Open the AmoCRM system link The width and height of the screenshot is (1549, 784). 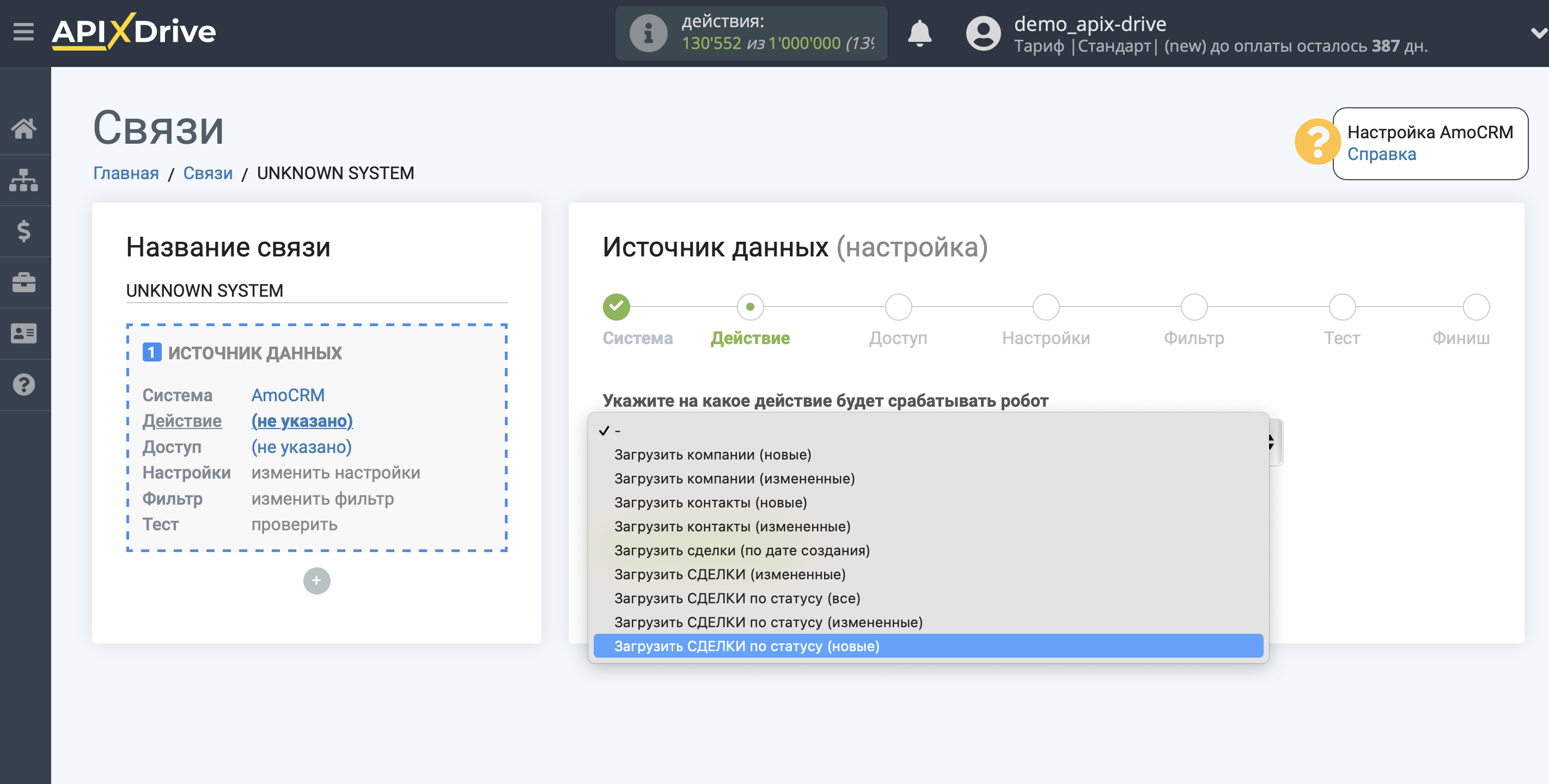288,395
